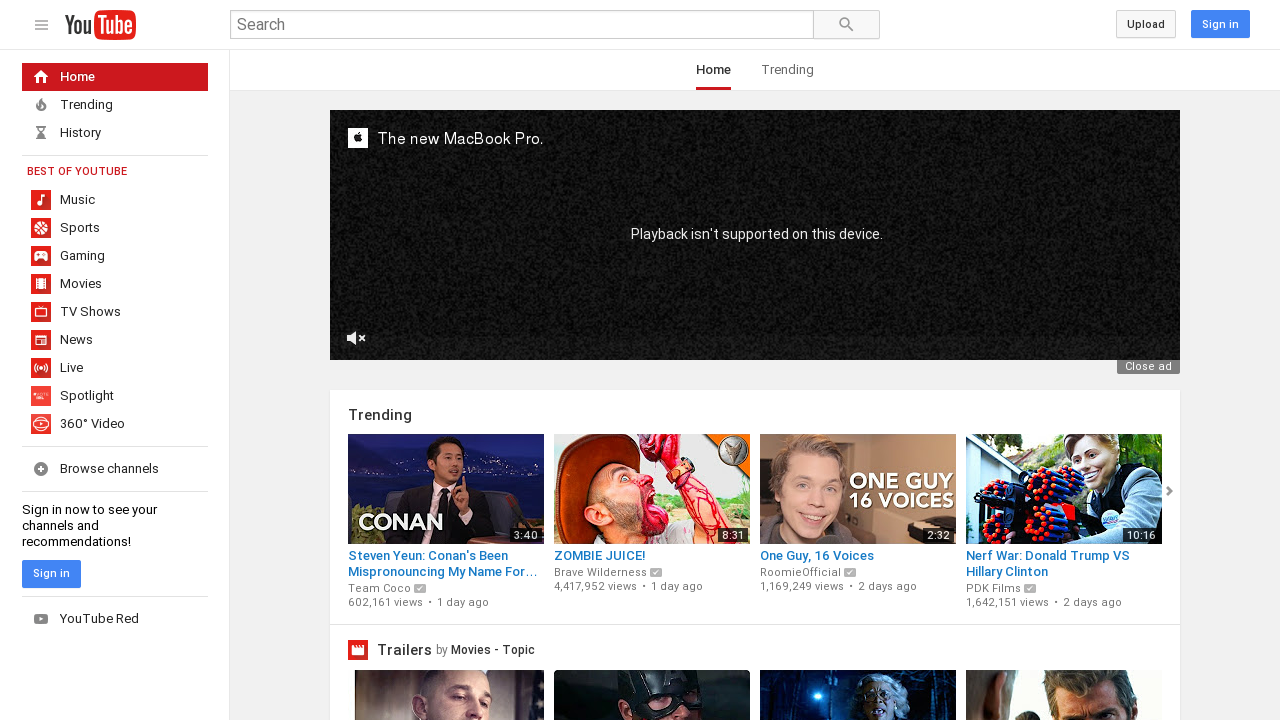Click the Movies channel icon

click(41, 284)
